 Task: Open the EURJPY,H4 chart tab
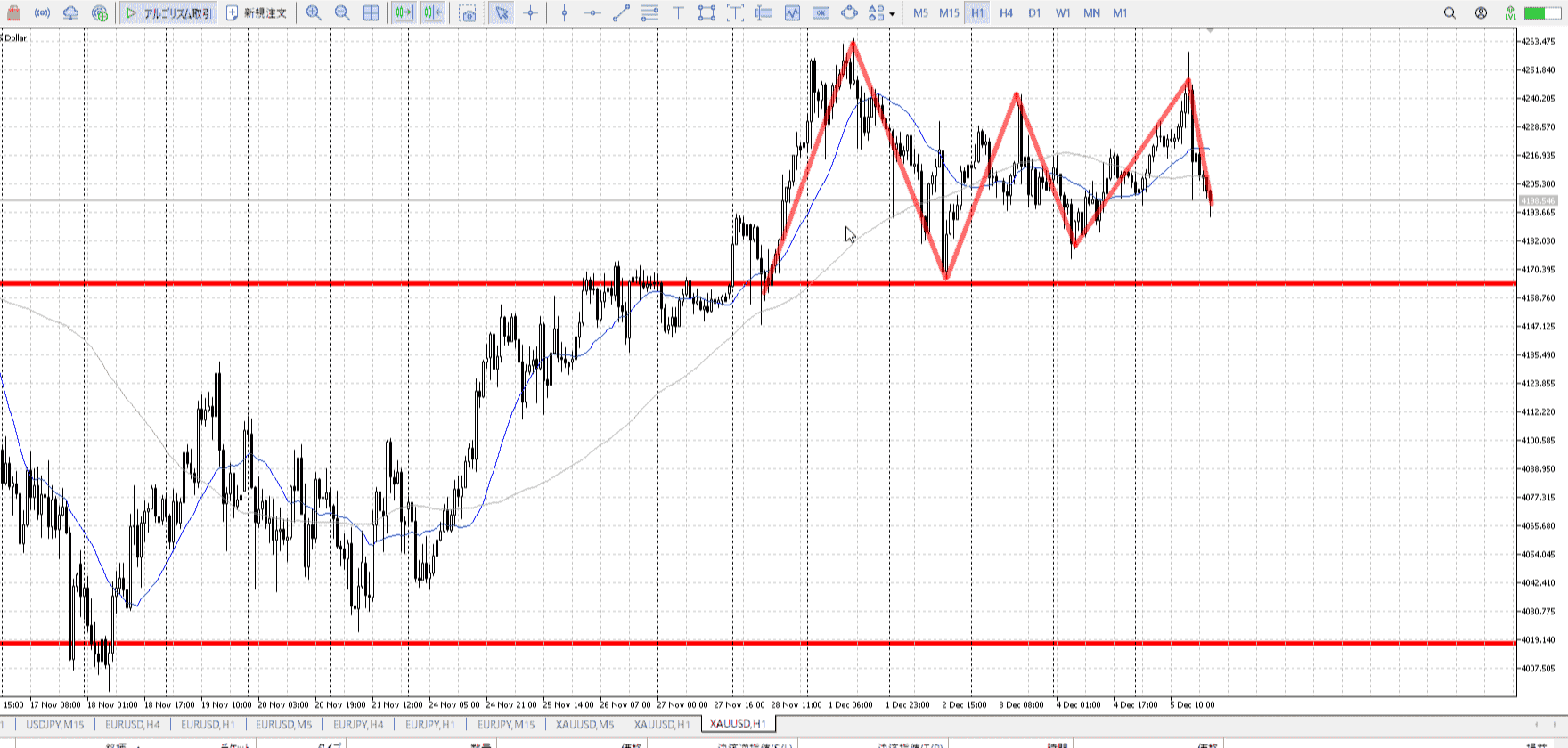coord(358,724)
